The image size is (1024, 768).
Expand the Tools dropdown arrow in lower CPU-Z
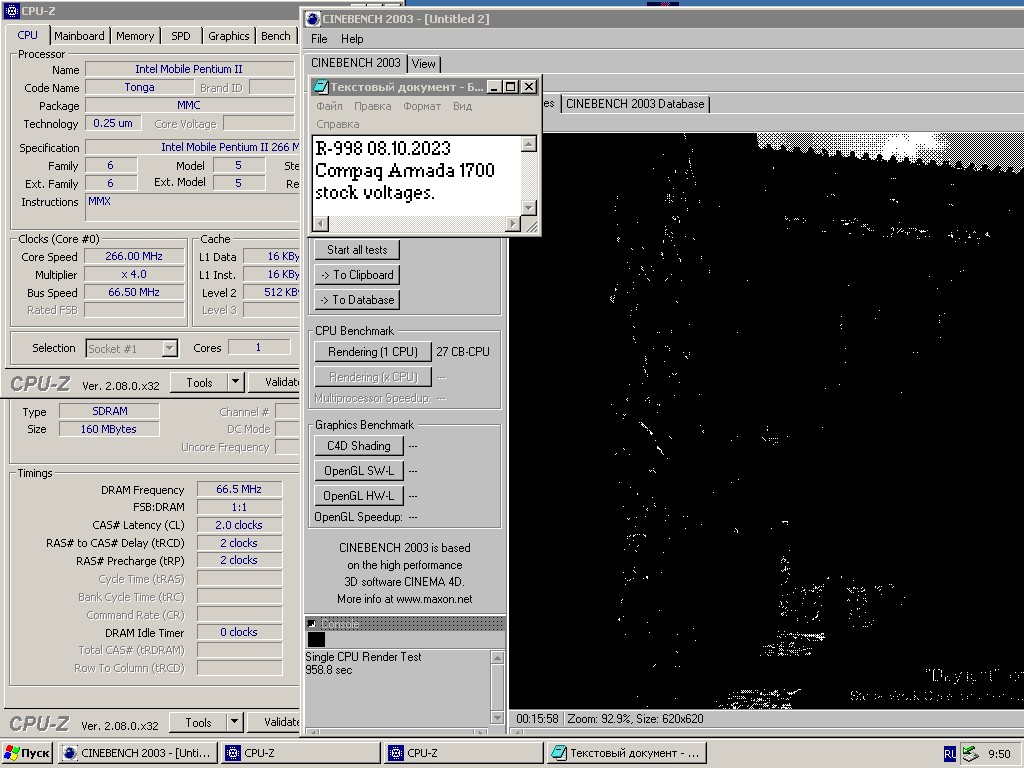click(x=234, y=722)
